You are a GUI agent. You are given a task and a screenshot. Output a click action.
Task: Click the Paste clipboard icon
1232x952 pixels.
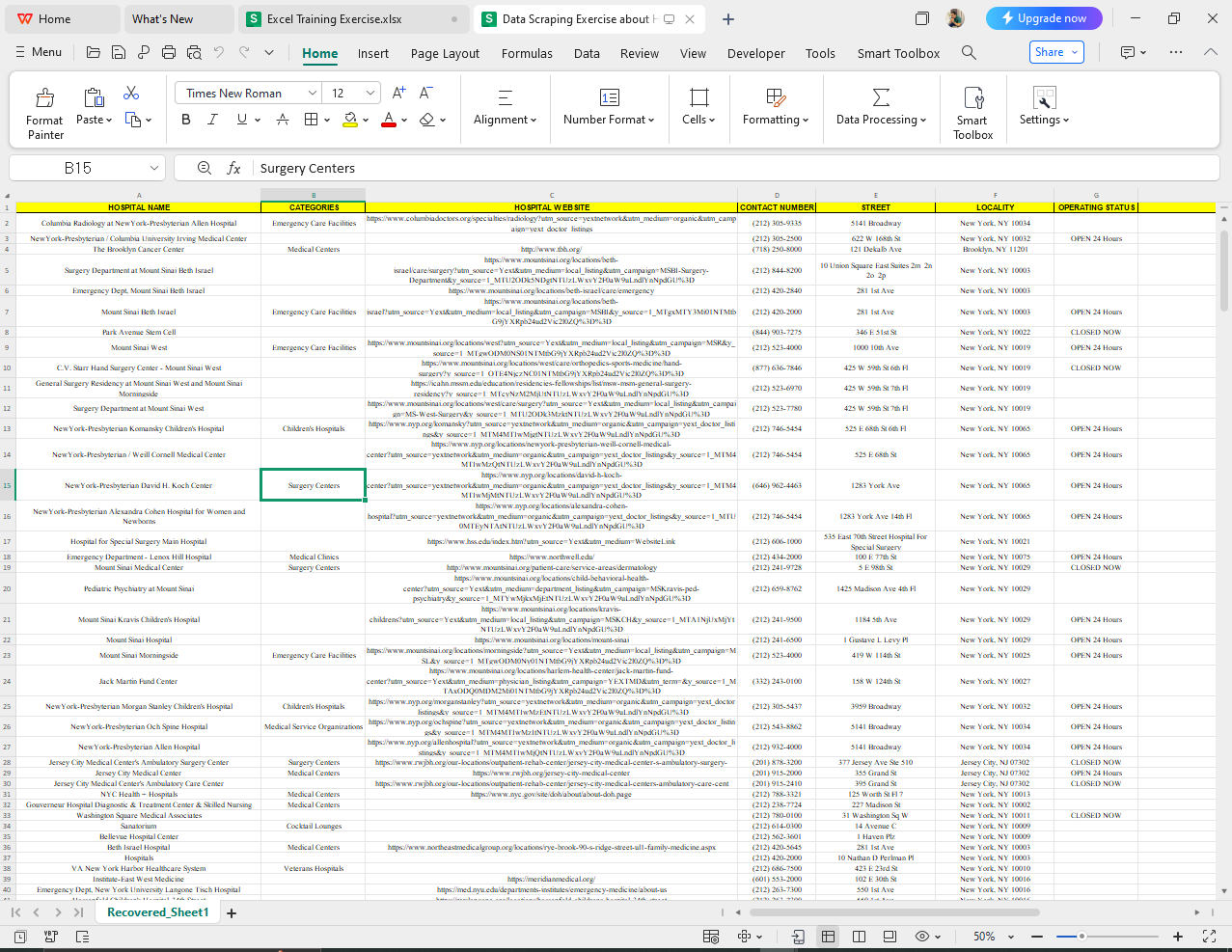pos(94,96)
